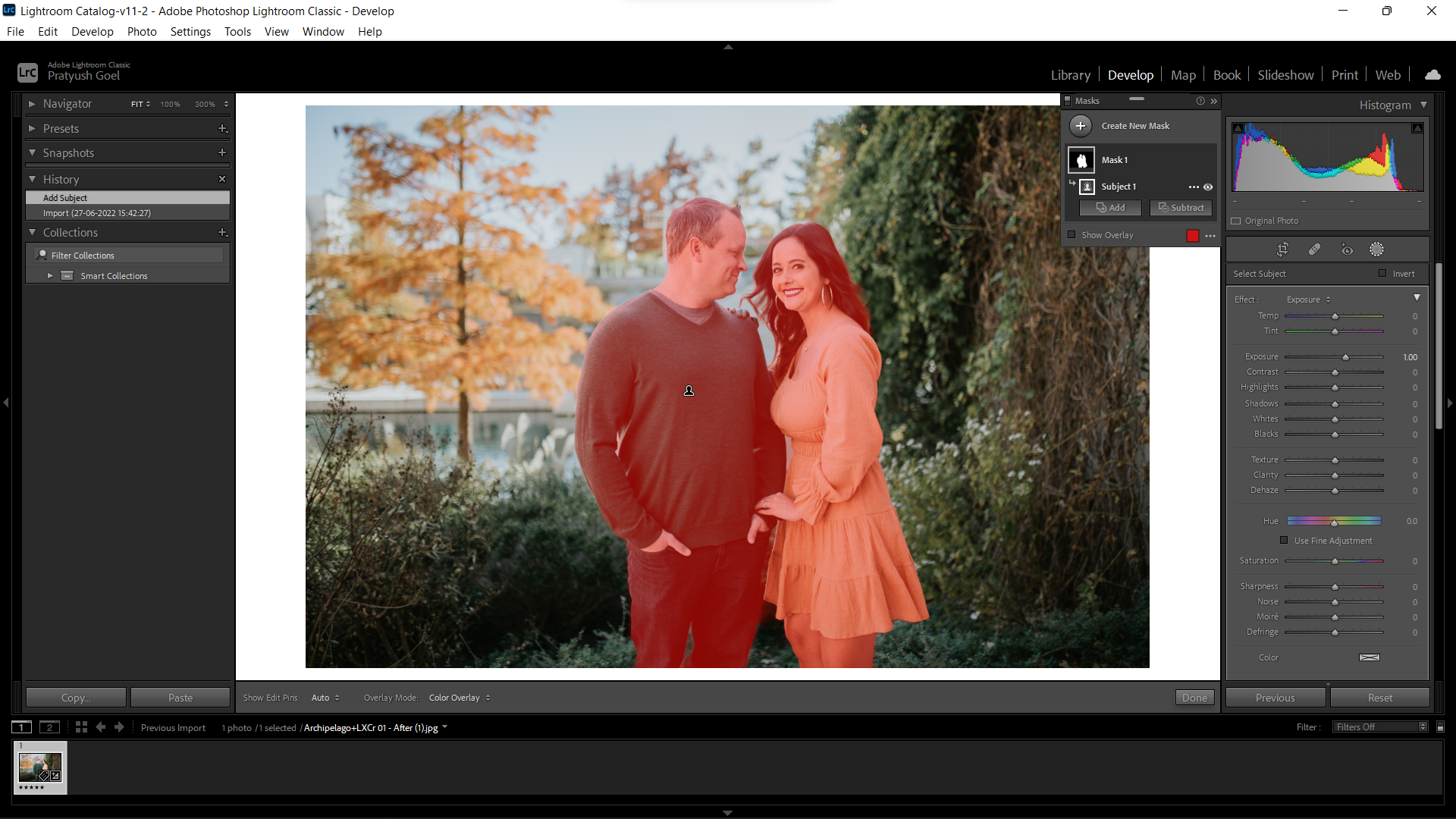Click the Create New Mask plus icon
Image resolution: width=1456 pixels, height=819 pixels.
1081,125
